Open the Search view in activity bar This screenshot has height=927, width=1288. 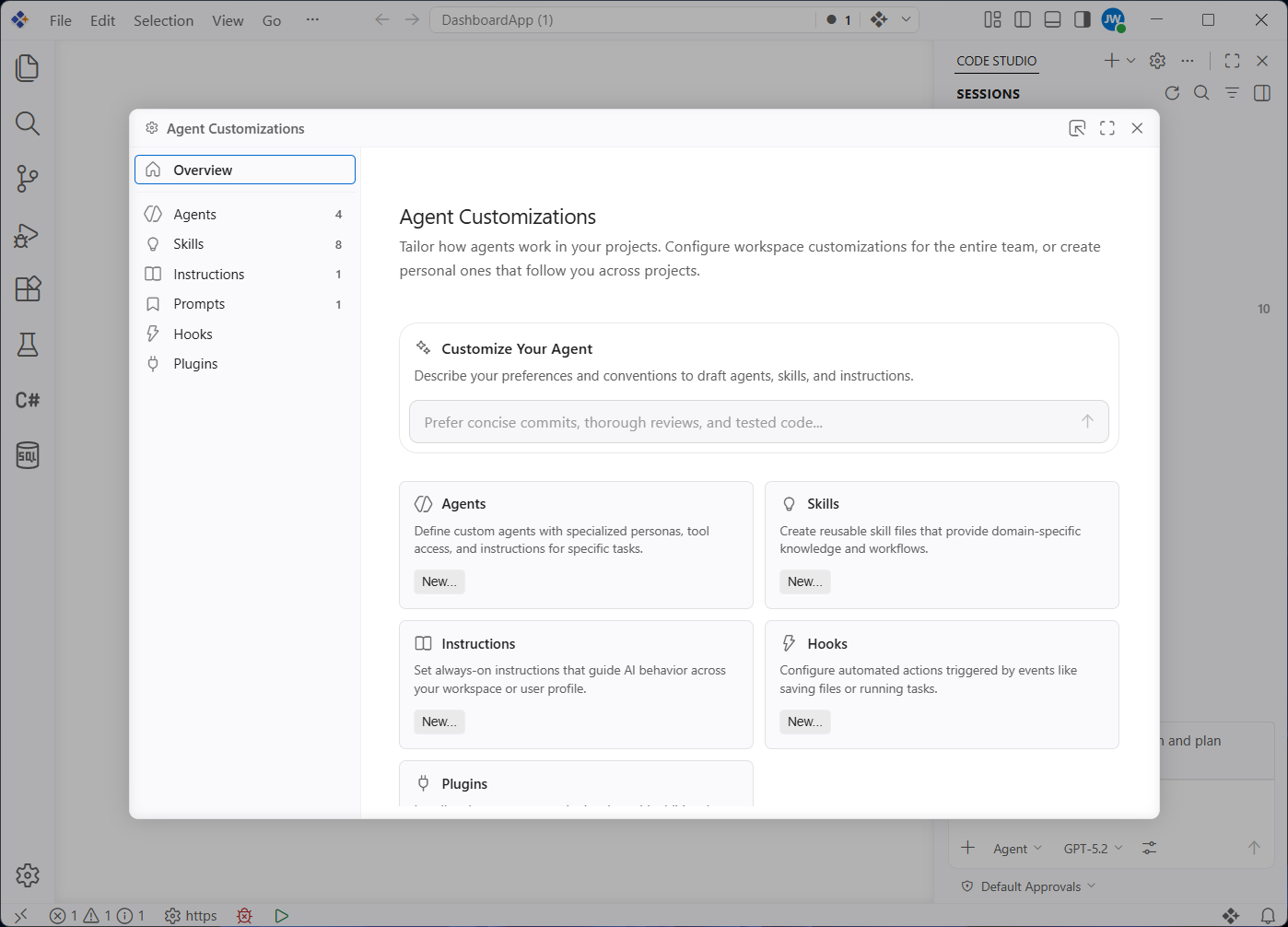pos(28,123)
